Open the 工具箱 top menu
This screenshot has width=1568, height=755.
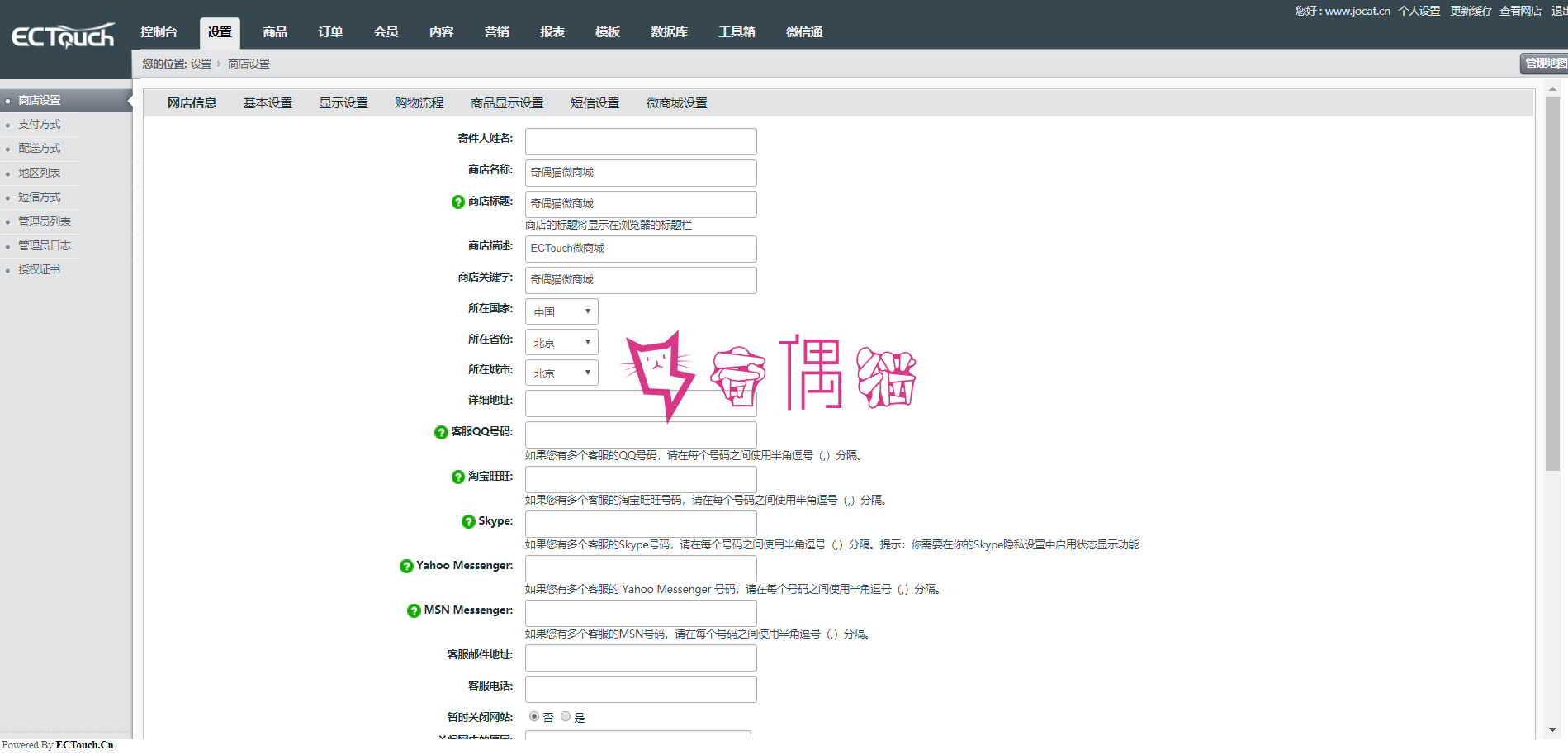click(x=737, y=32)
